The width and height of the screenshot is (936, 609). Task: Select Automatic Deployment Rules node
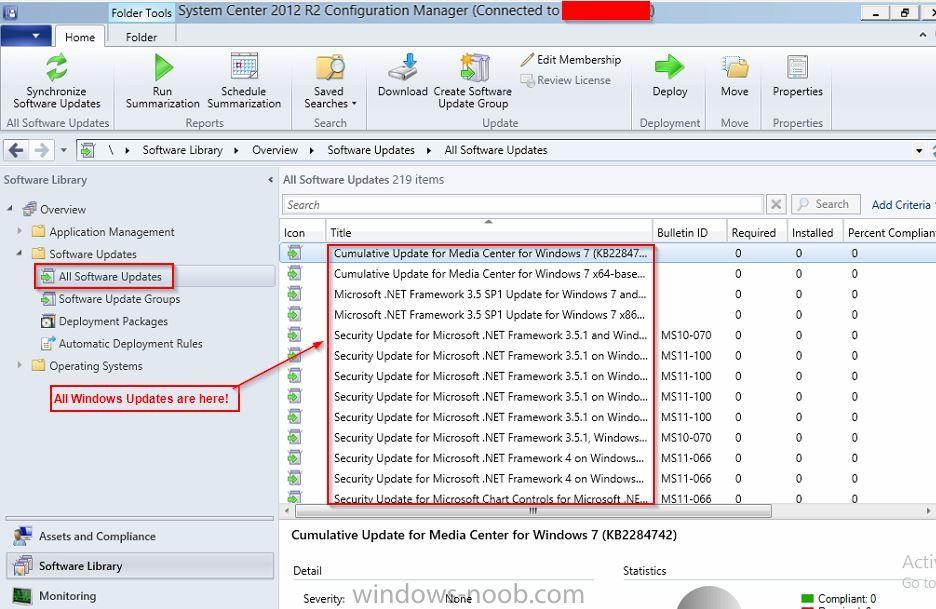(130, 344)
